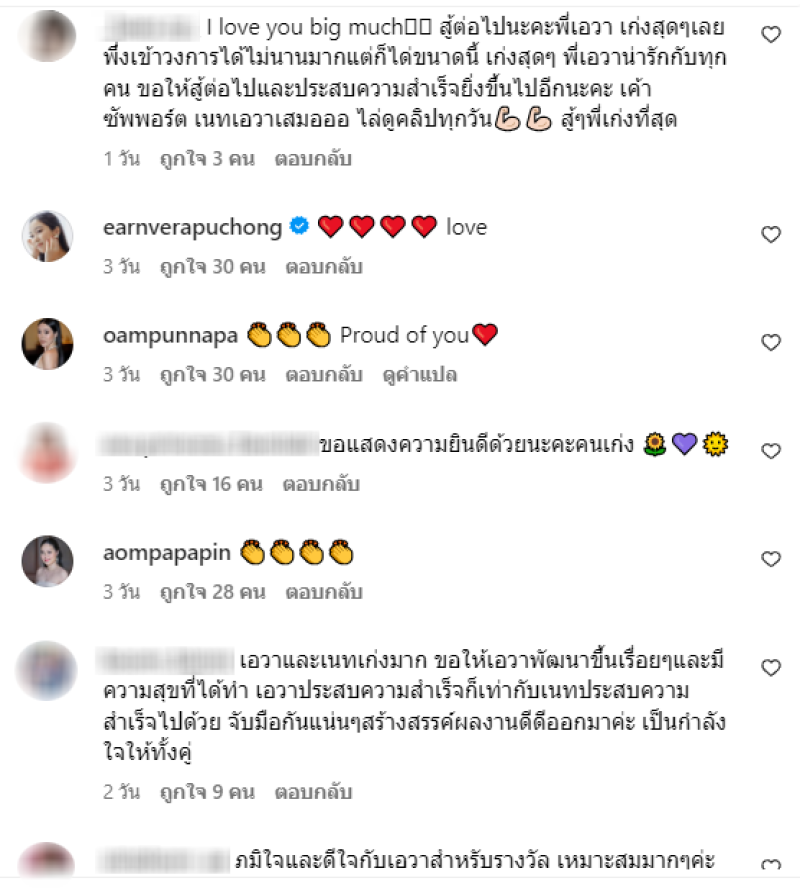Open earnverapuchong's profile picture
This screenshot has width=800, height=891.
48,236
